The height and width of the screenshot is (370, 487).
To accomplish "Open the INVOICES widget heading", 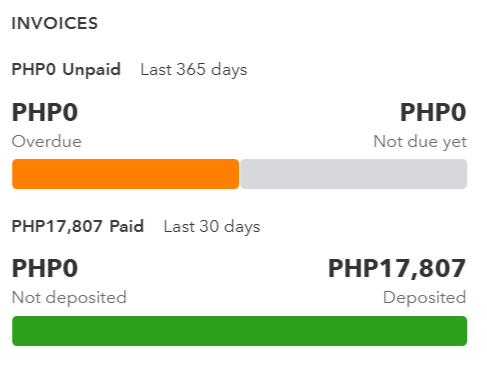I will [x=55, y=24].
